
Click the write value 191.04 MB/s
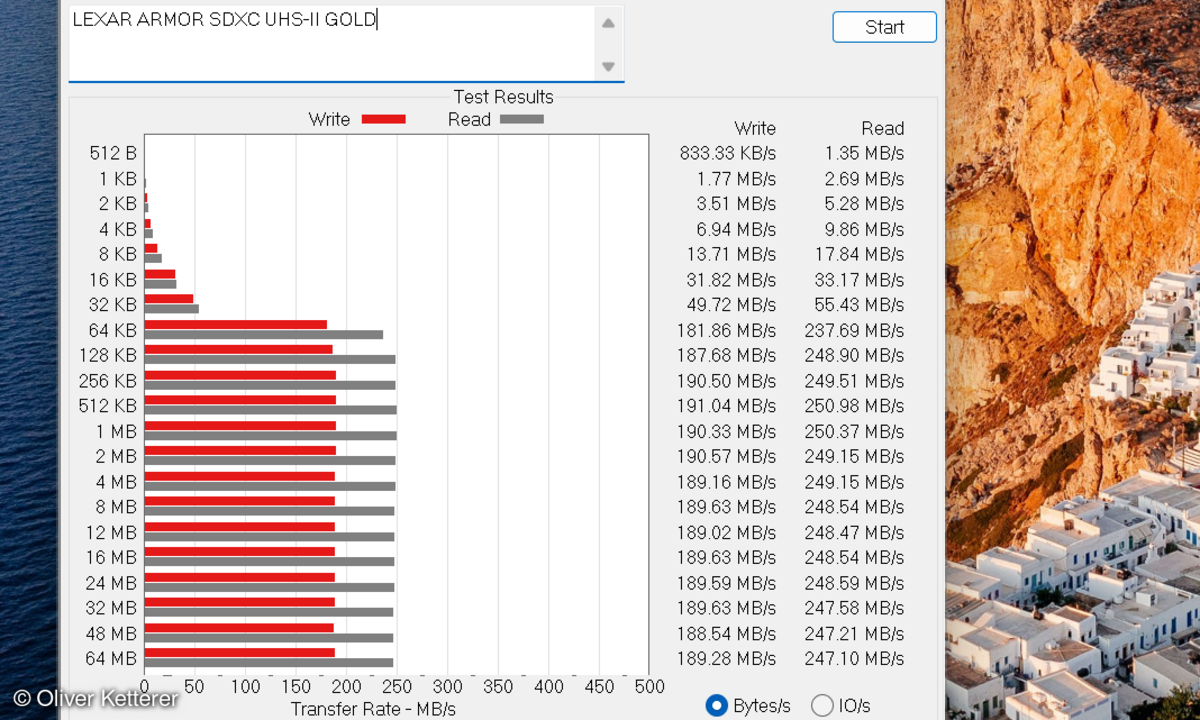click(x=727, y=406)
